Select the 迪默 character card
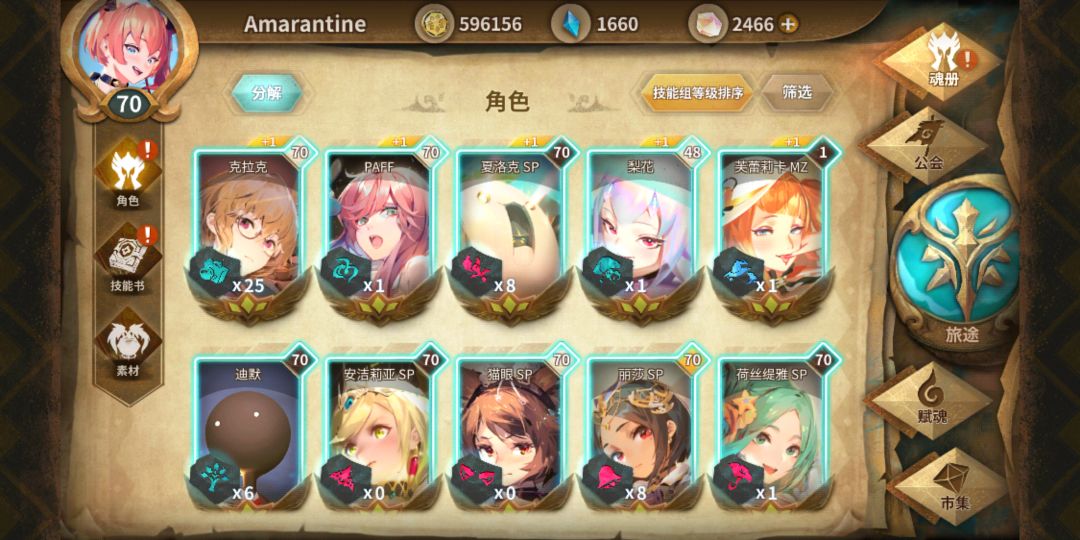The image size is (1080, 540). click(x=249, y=432)
